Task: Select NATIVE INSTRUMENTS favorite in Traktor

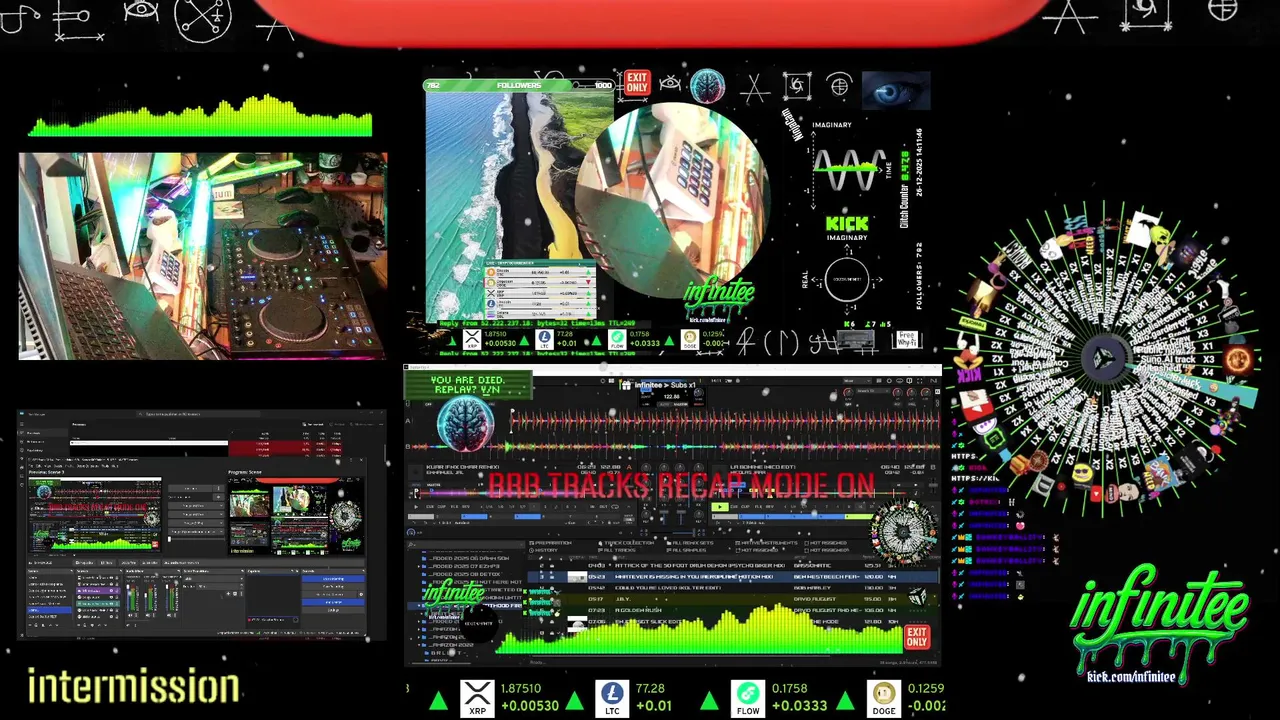Action: coord(767,543)
